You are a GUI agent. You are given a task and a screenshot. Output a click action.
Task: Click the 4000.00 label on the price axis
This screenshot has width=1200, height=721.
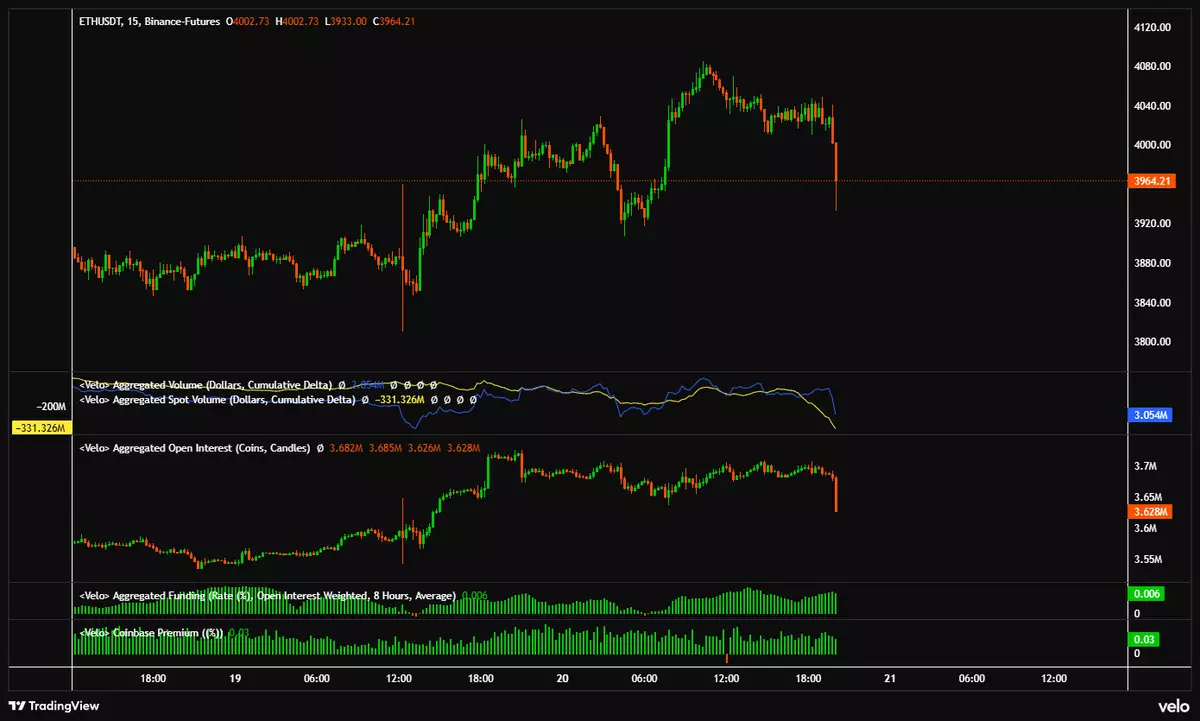click(x=1151, y=145)
